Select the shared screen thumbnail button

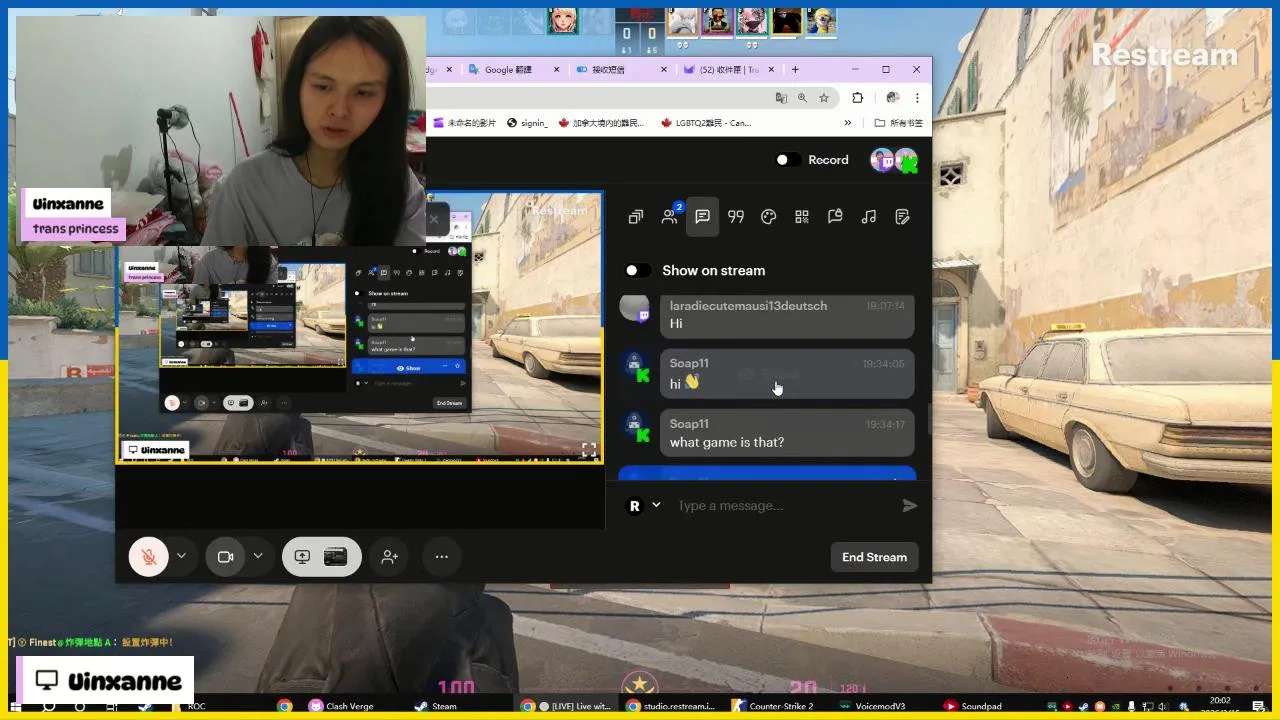point(336,557)
